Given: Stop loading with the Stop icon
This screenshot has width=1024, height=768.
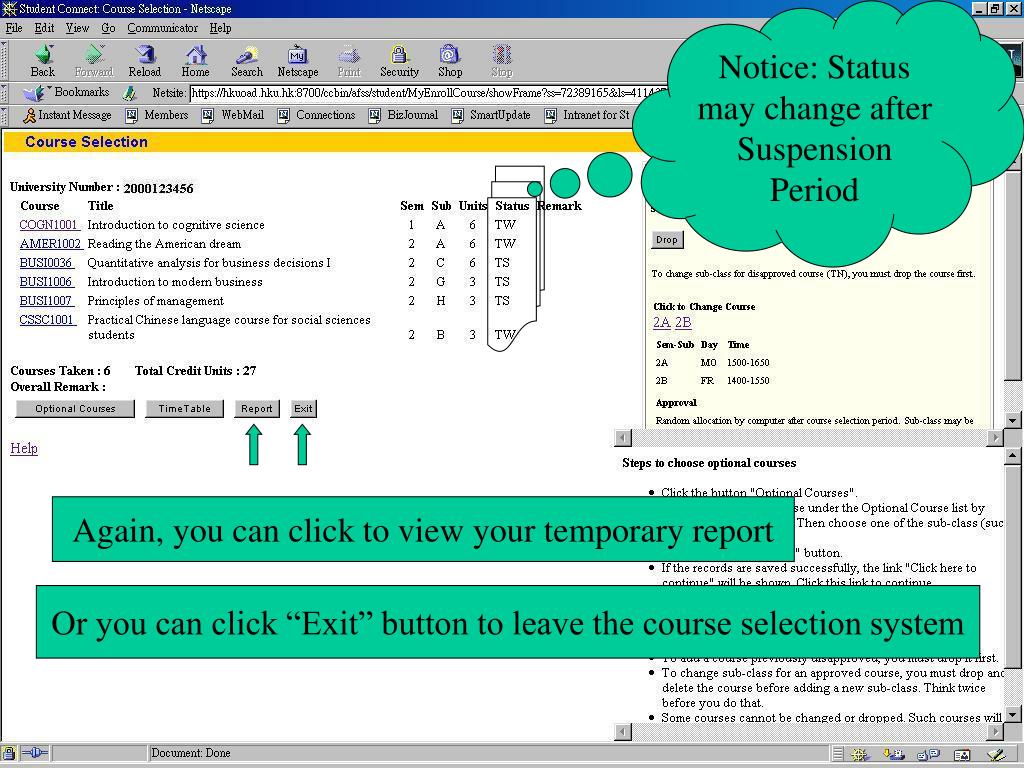Looking at the screenshot, I should pyautogui.click(x=502, y=61).
